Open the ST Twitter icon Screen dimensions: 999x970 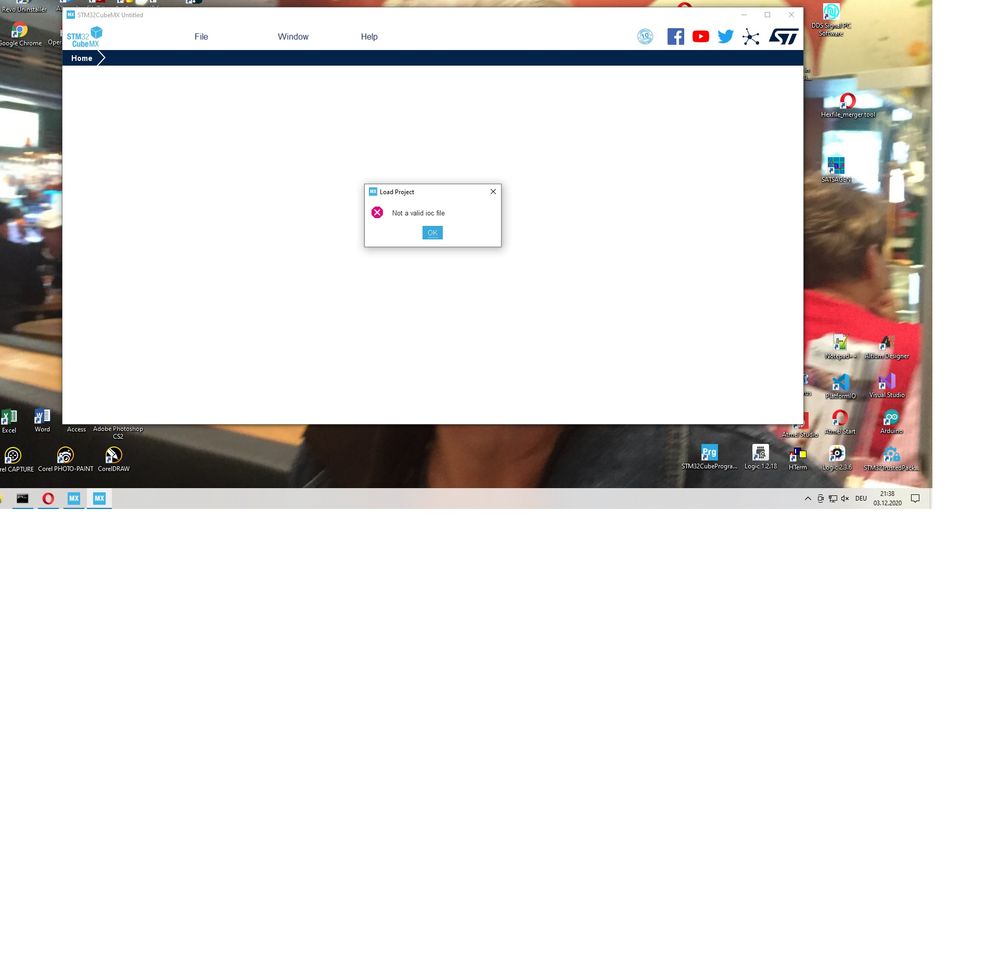pos(725,36)
